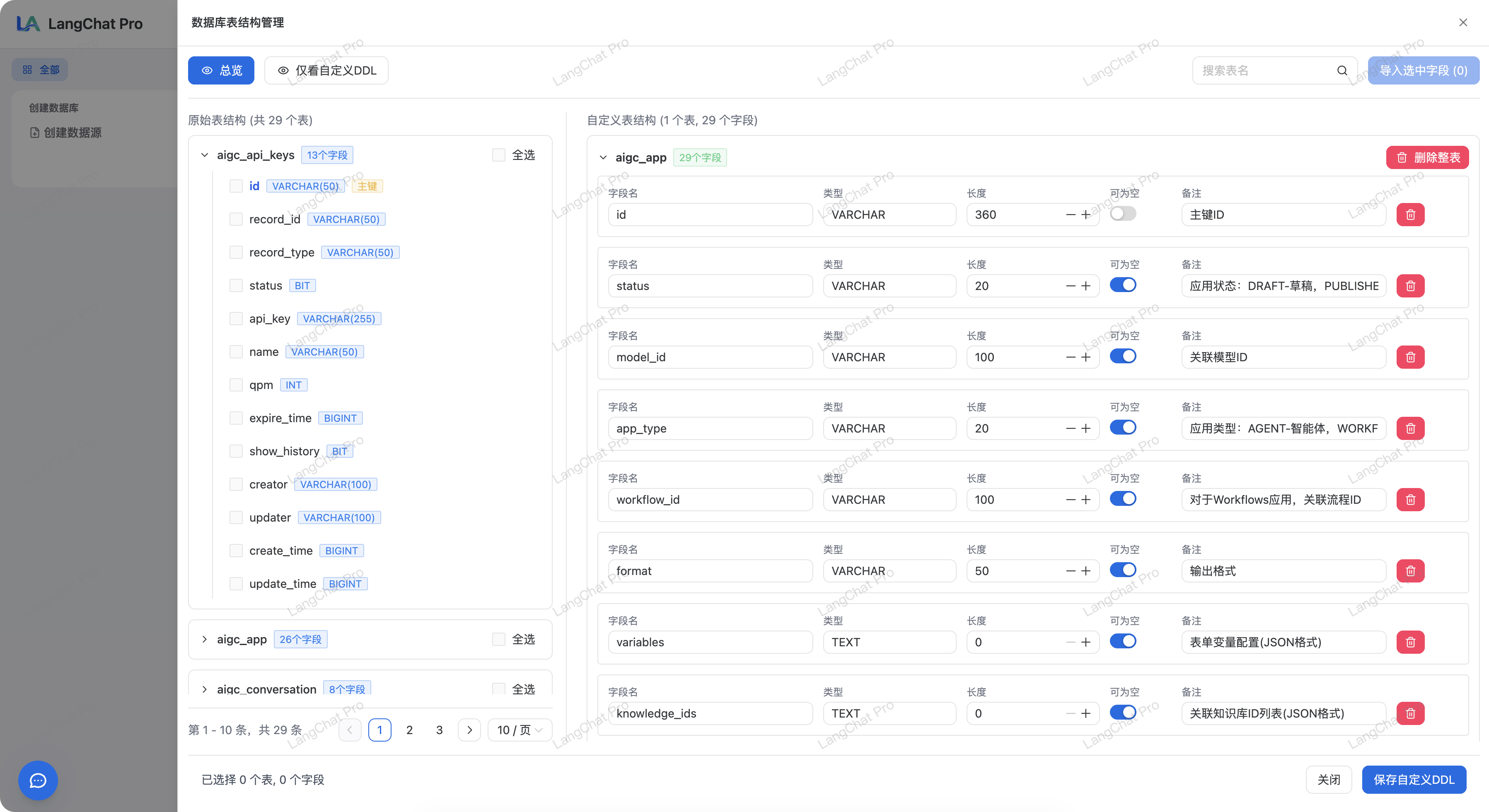Enable nullable toggle for id field
Viewport: 1489px width, 812px height.
(x=1122, y=214)
